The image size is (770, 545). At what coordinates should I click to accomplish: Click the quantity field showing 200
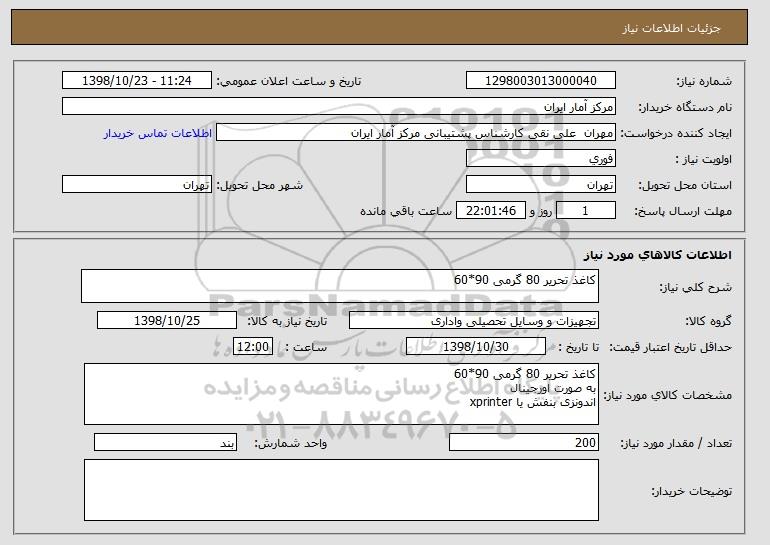point(524,442)
